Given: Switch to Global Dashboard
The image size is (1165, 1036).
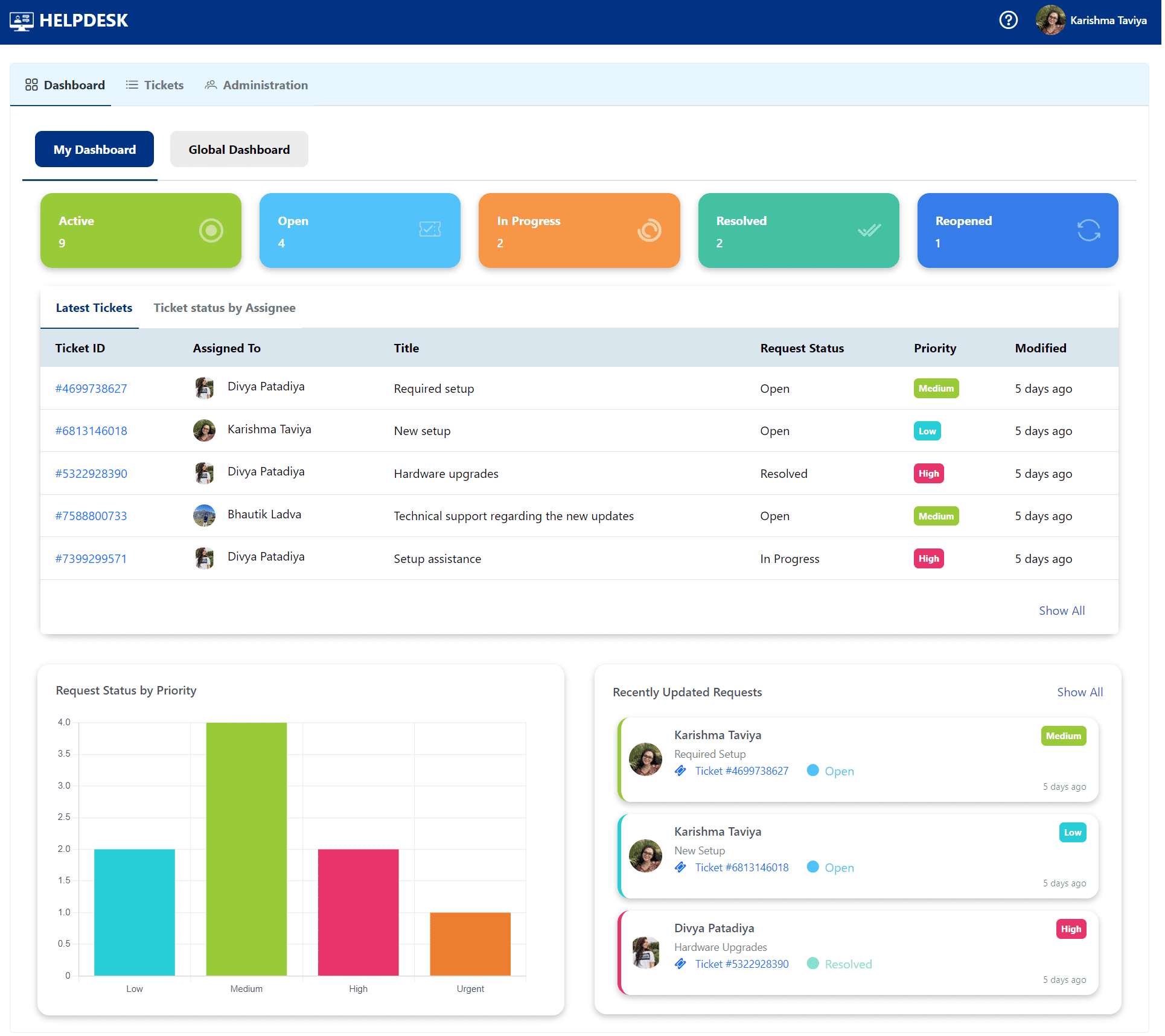Looking at the screenshot, I should (239, 150).
